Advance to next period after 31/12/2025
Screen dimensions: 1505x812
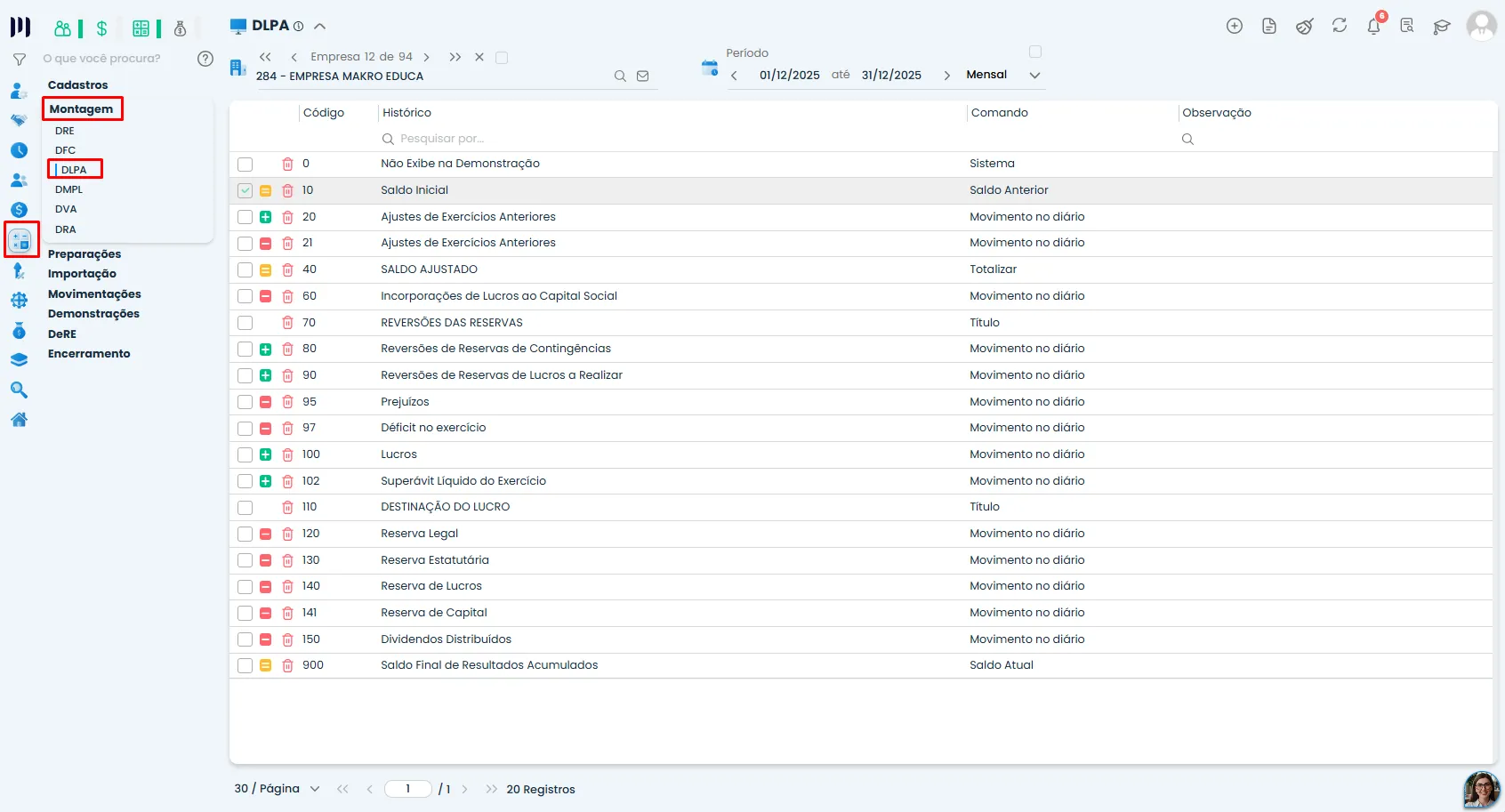tap(946, 76)
